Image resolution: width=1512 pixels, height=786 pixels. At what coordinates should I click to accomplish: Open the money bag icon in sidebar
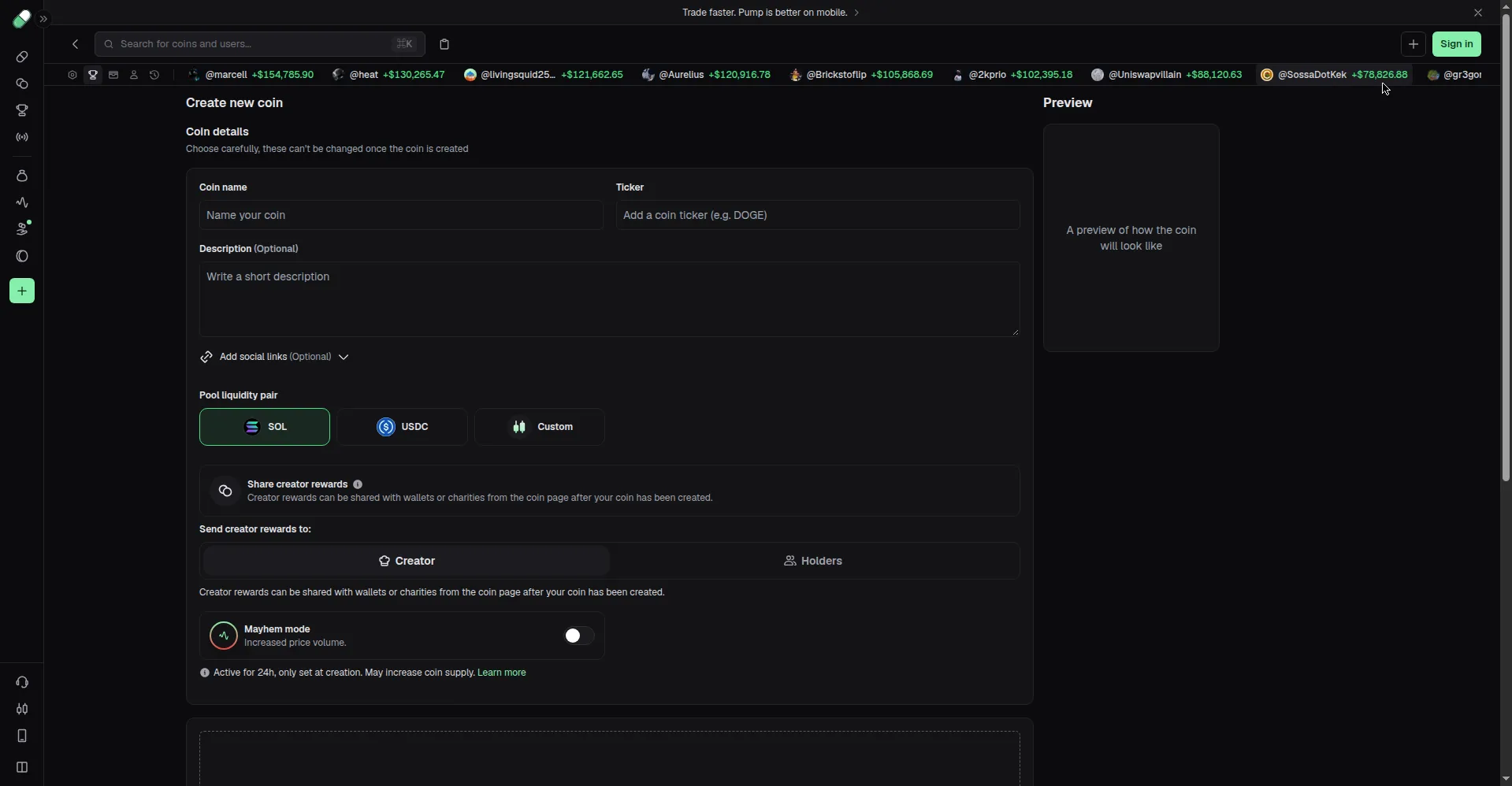tap(22, 176)
